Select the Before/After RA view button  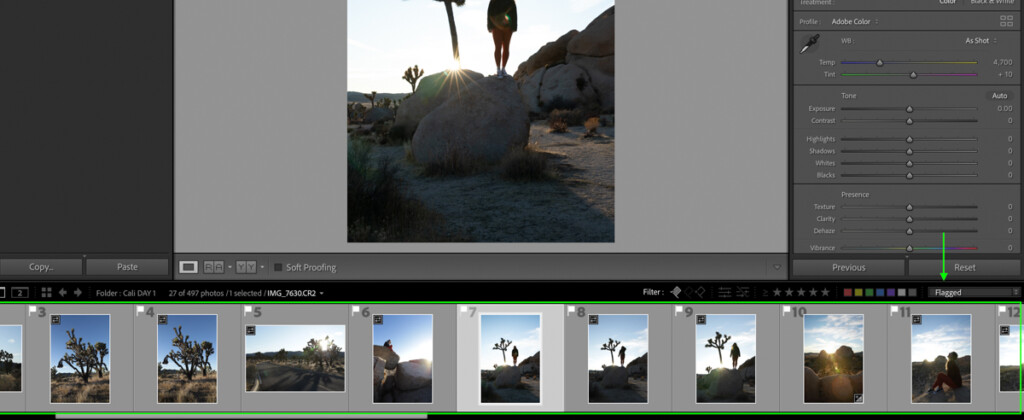pyautogui.click(x=214, y=267)
